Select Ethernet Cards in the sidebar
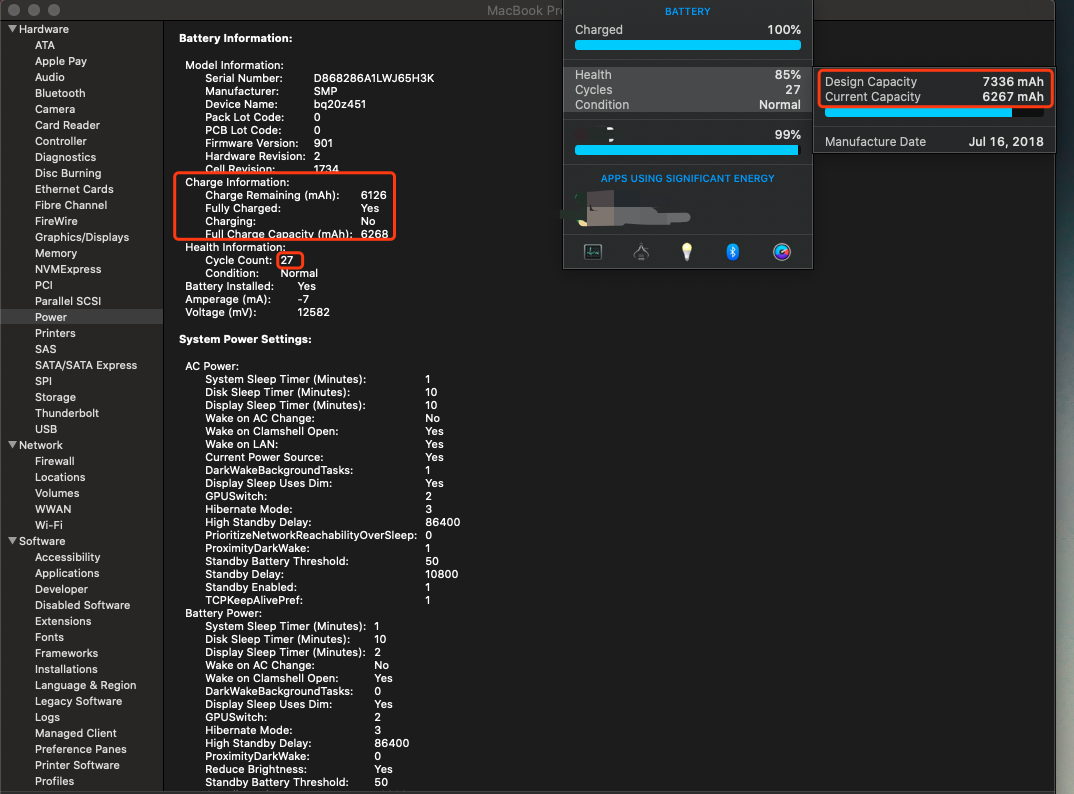 click(x=74, y=189)
